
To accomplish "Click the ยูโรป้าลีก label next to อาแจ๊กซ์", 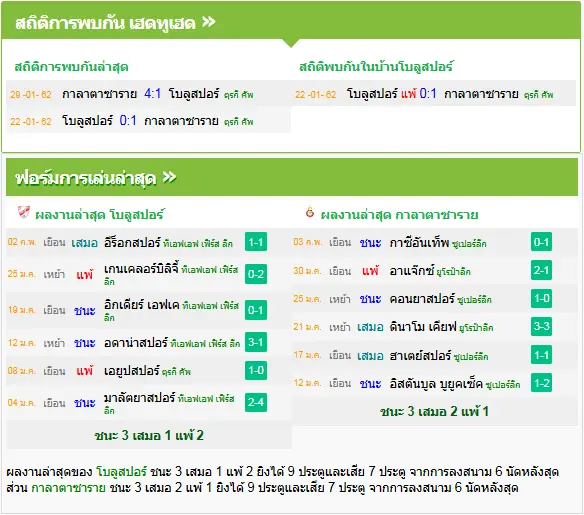I will [x=454, y=272].
